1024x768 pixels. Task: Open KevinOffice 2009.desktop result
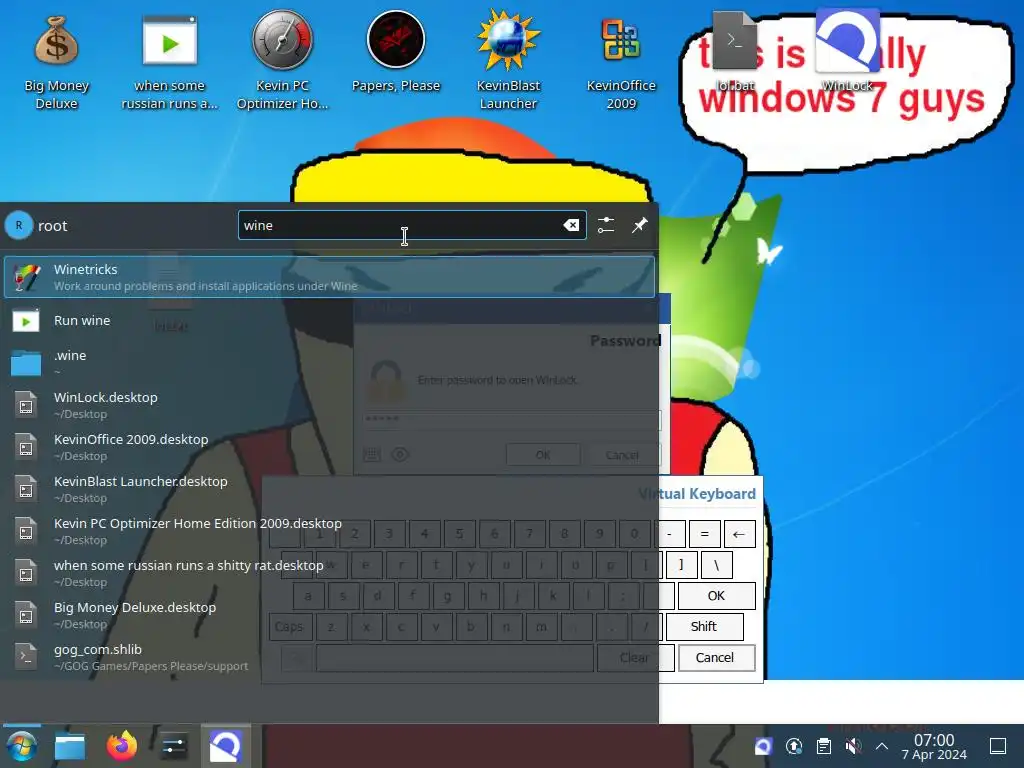[x=329, y=447]
